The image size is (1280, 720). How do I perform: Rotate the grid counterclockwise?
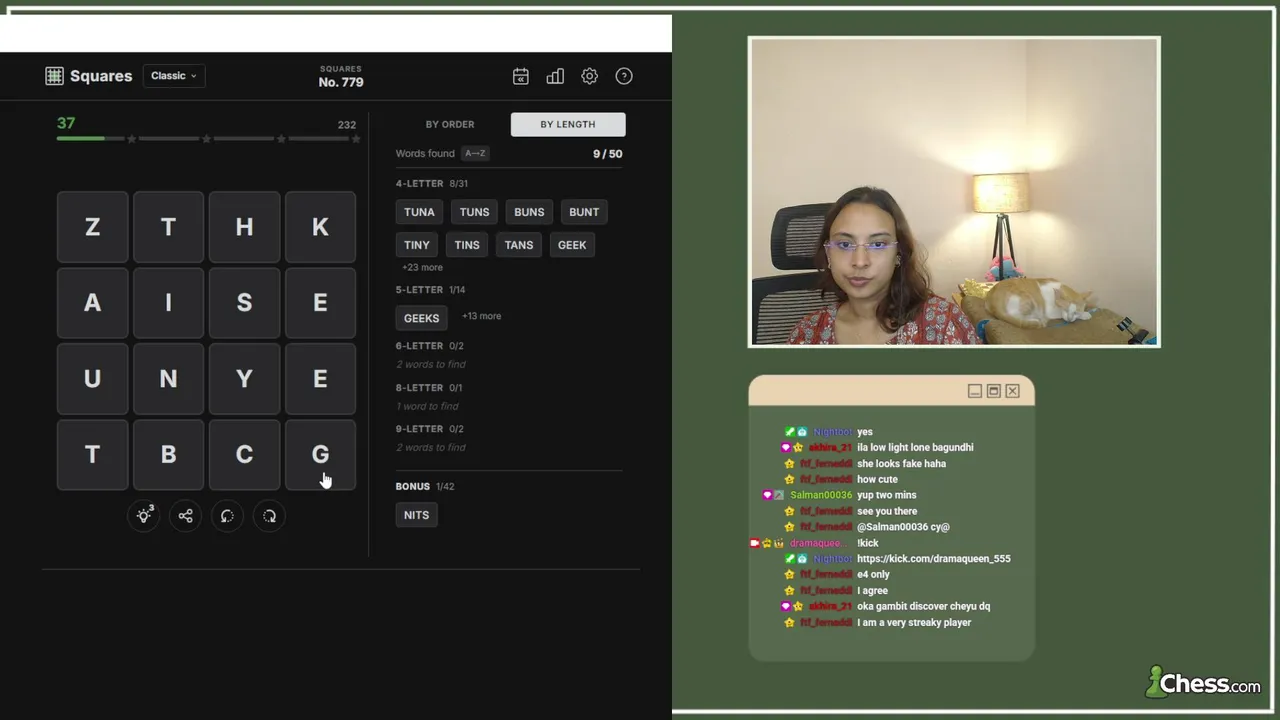pos(227,516)
